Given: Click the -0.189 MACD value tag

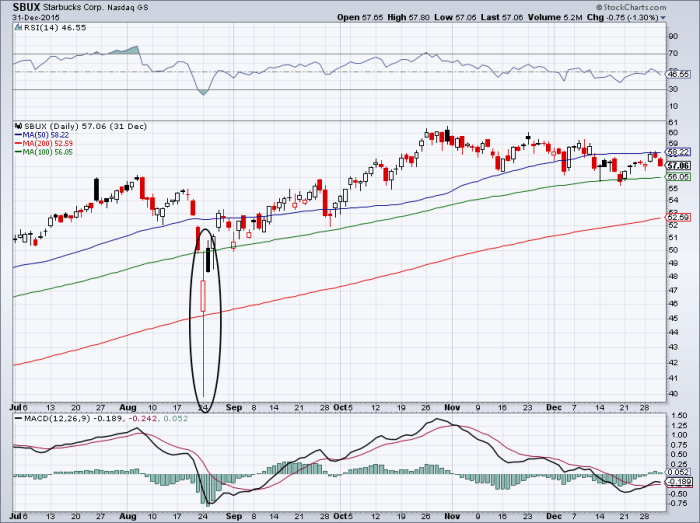Looking at the screenshot, I should point(679,482).
